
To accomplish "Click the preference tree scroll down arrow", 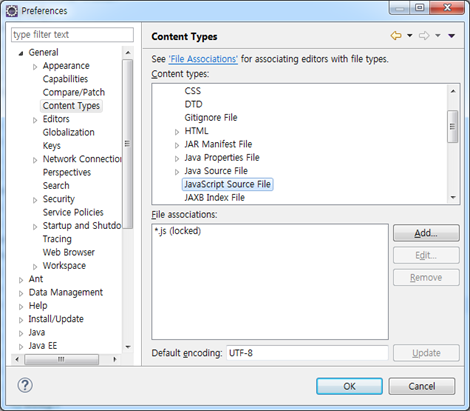I will point(128,347).
